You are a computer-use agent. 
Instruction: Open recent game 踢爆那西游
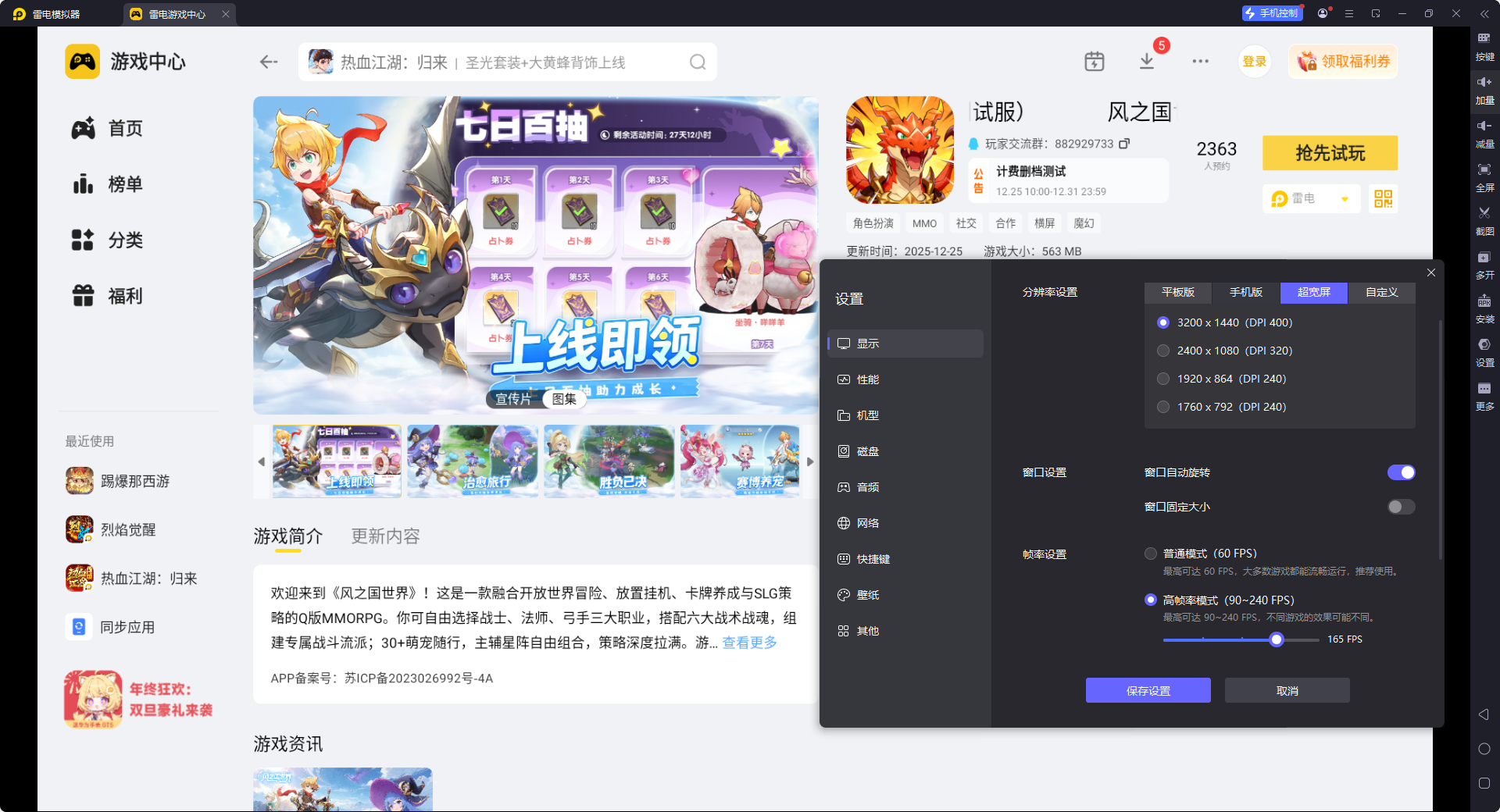click(118, 481)
